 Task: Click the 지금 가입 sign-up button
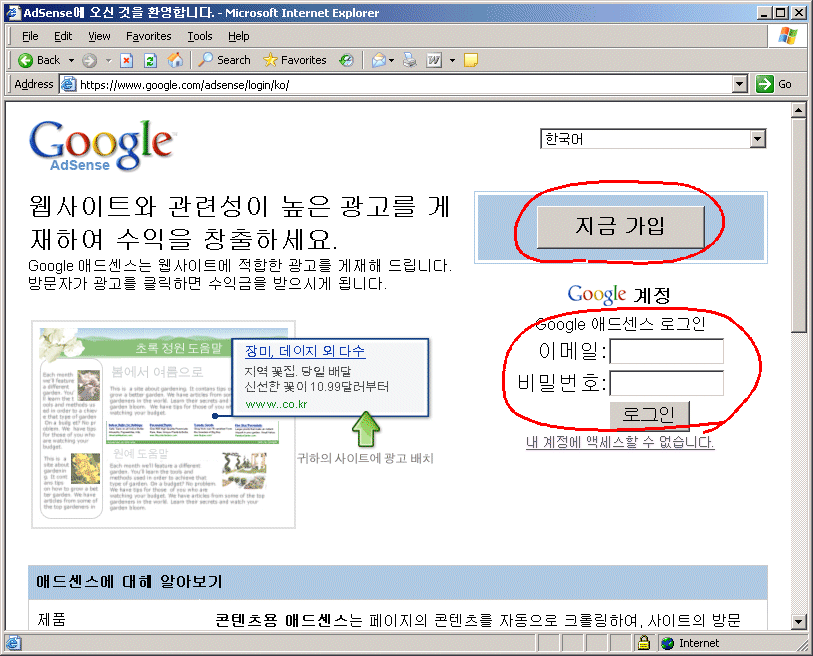(x=620, y=227)
